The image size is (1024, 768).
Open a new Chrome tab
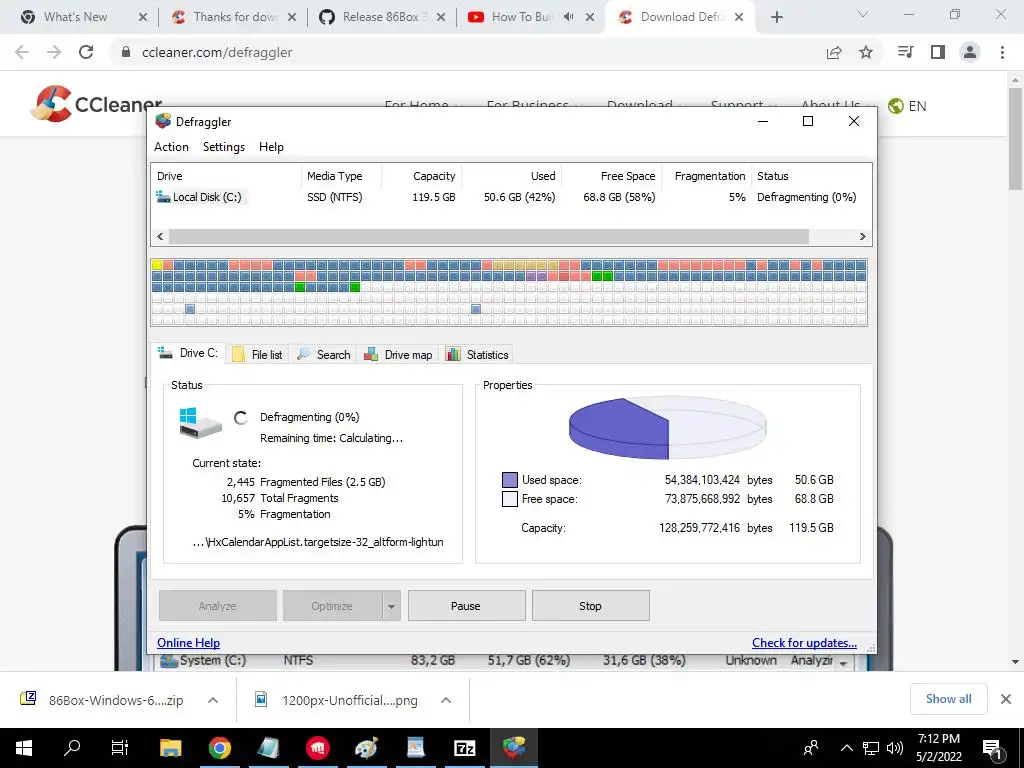pyautogui.click(x=776, y=17)
